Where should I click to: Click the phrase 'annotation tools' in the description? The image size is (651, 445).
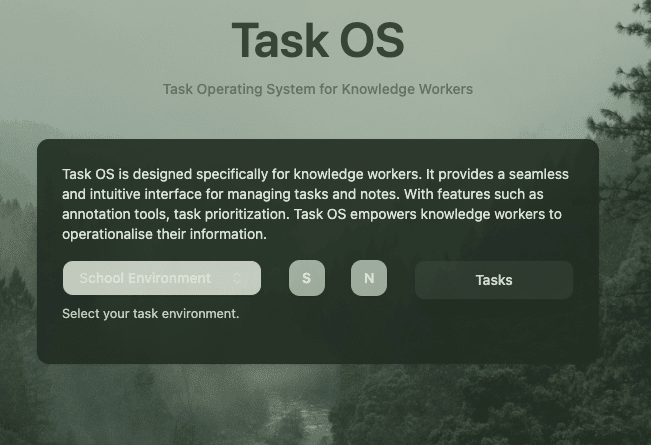(x=115, y=214)
